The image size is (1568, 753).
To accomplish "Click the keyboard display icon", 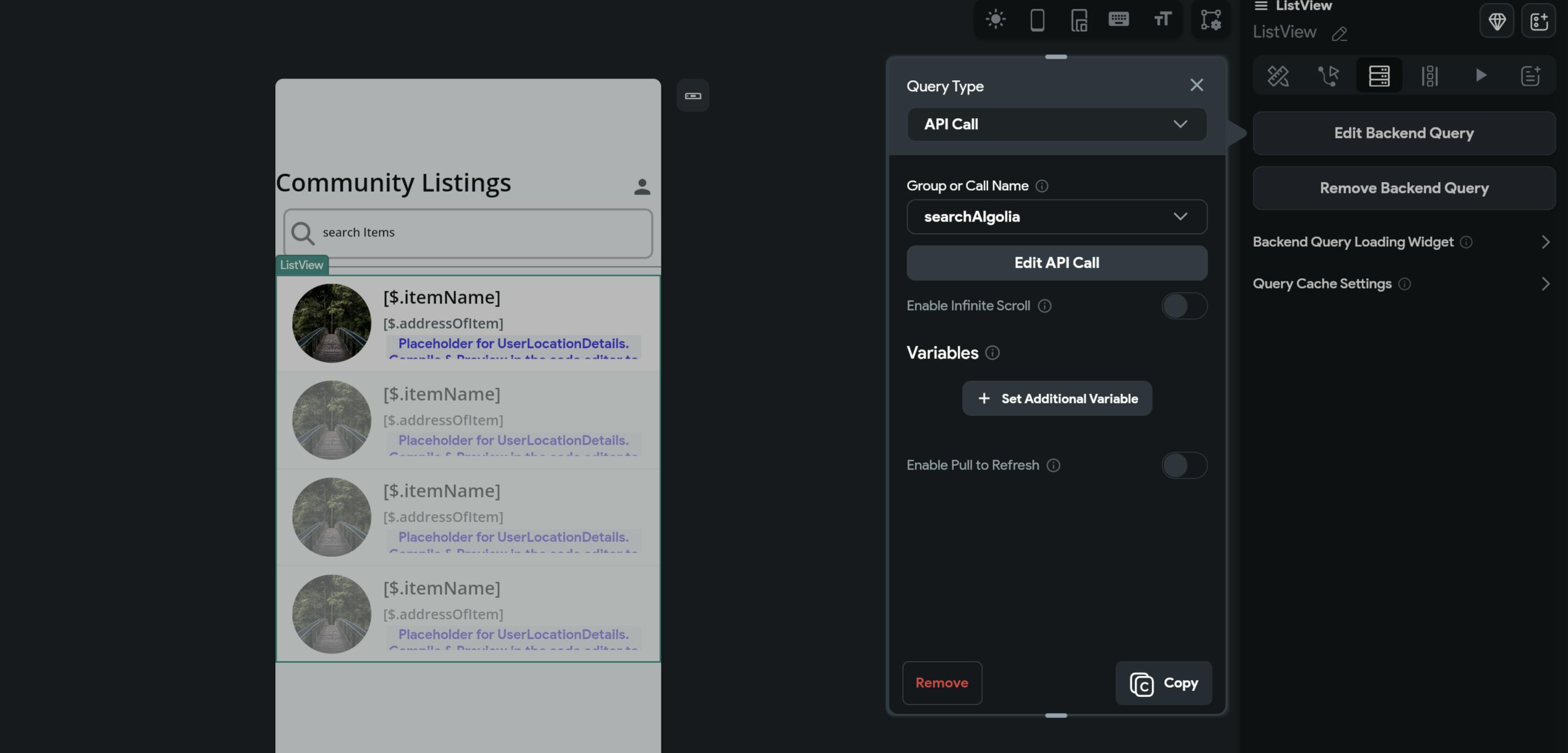I will (1118, 19).
